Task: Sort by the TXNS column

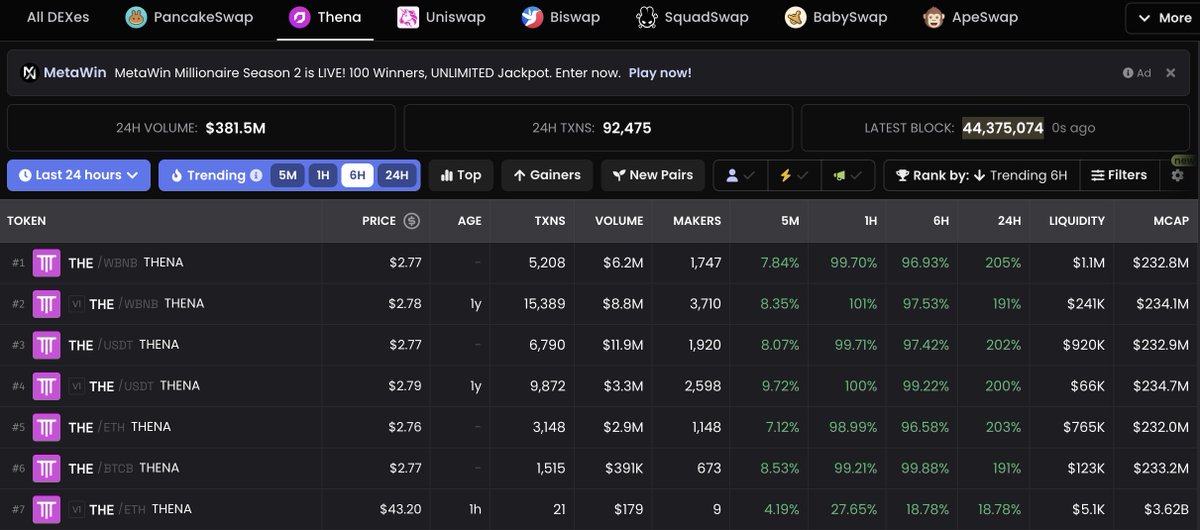Action: point(548,220)
